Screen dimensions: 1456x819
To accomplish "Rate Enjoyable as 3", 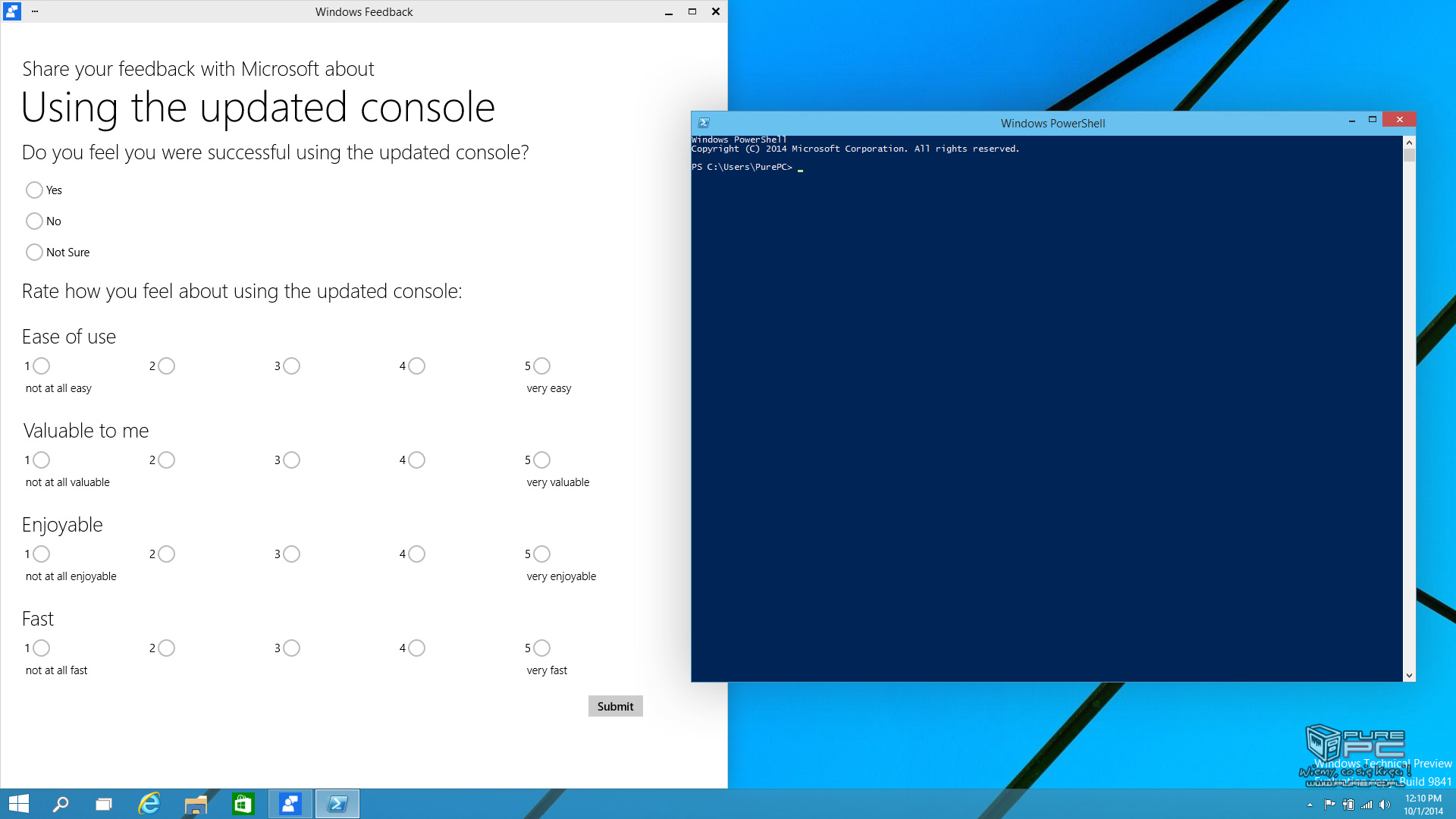I will tap(292, 554).
